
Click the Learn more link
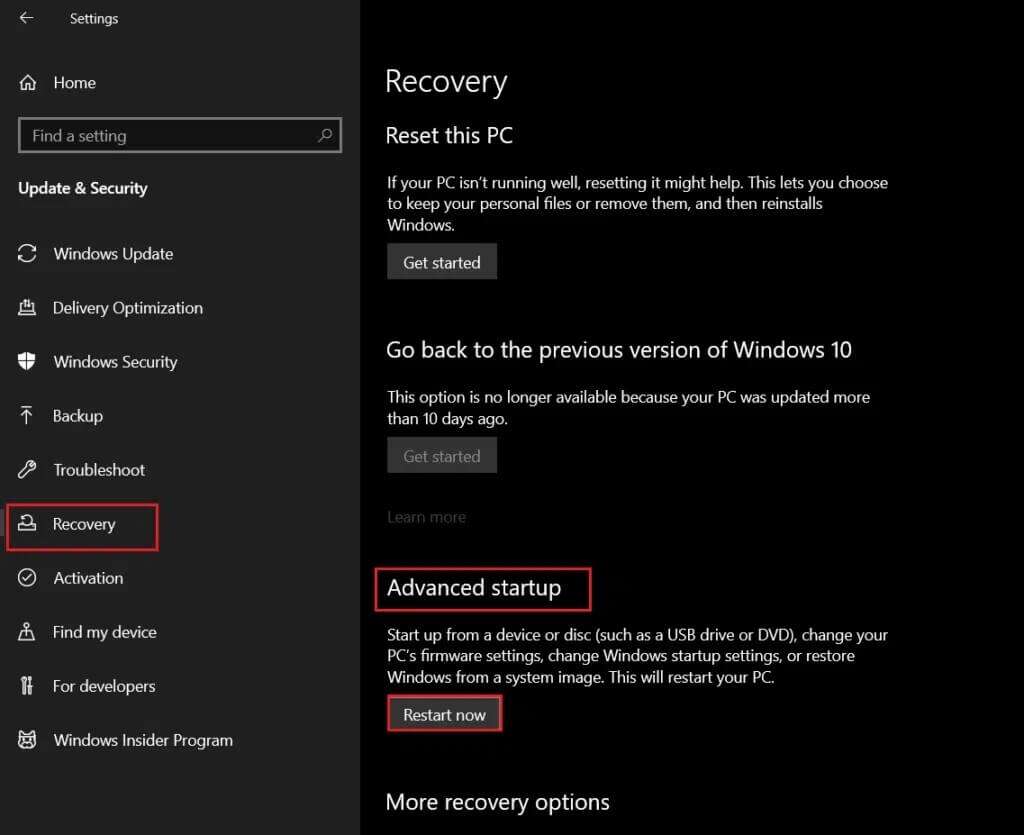tap(426, 517)
